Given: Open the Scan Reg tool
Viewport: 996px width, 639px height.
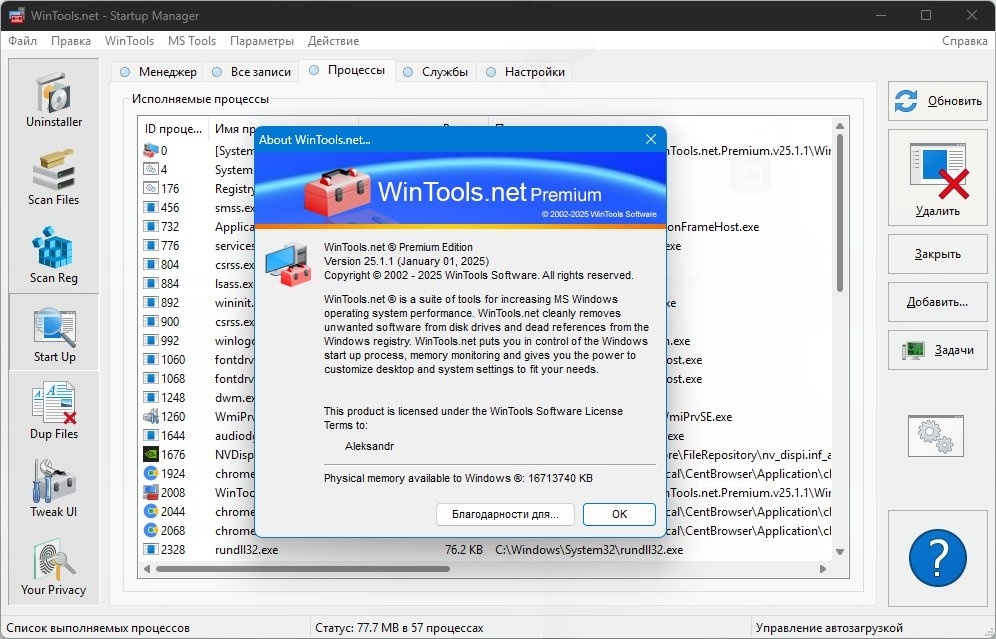Looking at the screenshot, I should [x=54, y=255].
